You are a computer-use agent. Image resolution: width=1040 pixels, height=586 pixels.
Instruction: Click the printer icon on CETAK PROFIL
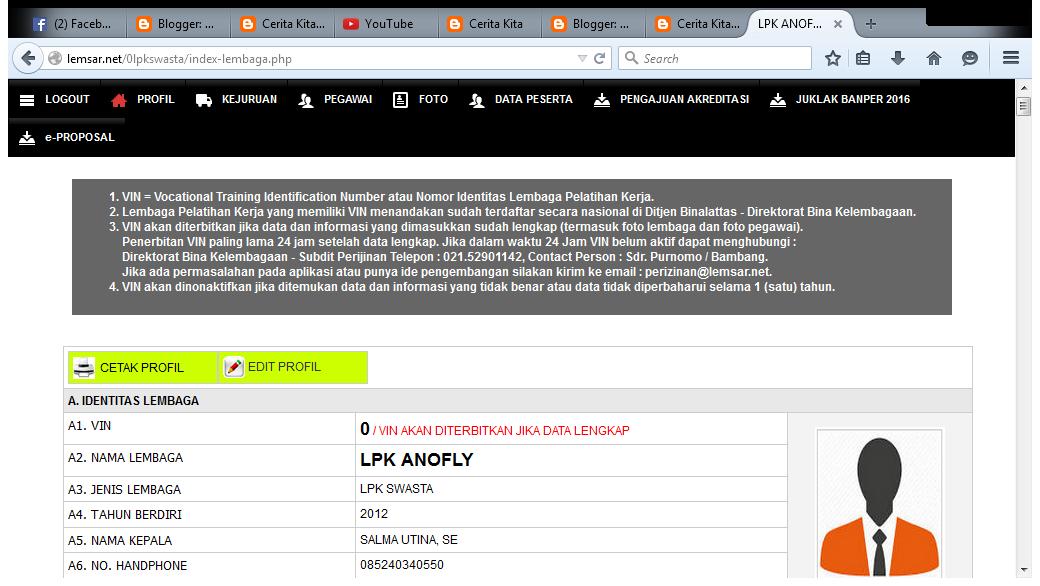point(84,367)
